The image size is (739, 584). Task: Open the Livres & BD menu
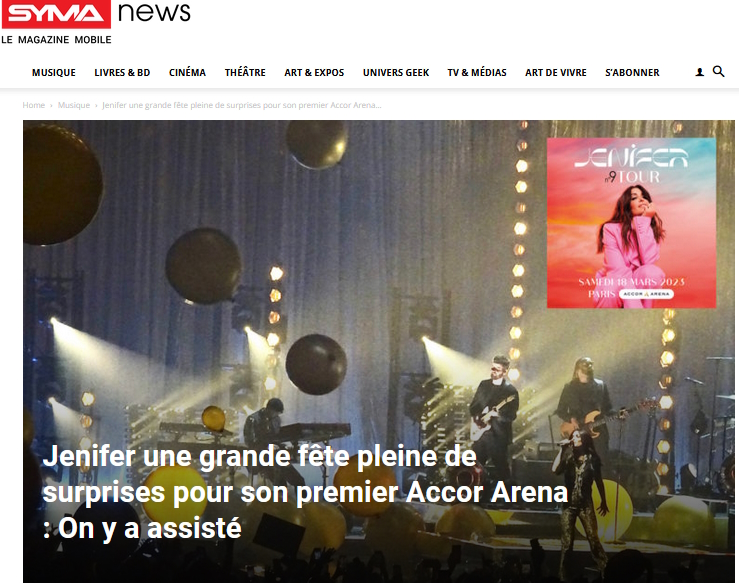(122, 73)
